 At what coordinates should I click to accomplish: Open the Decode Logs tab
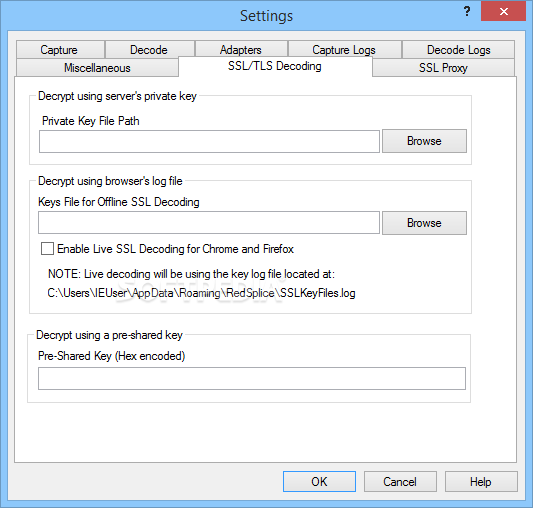(458, 50)
